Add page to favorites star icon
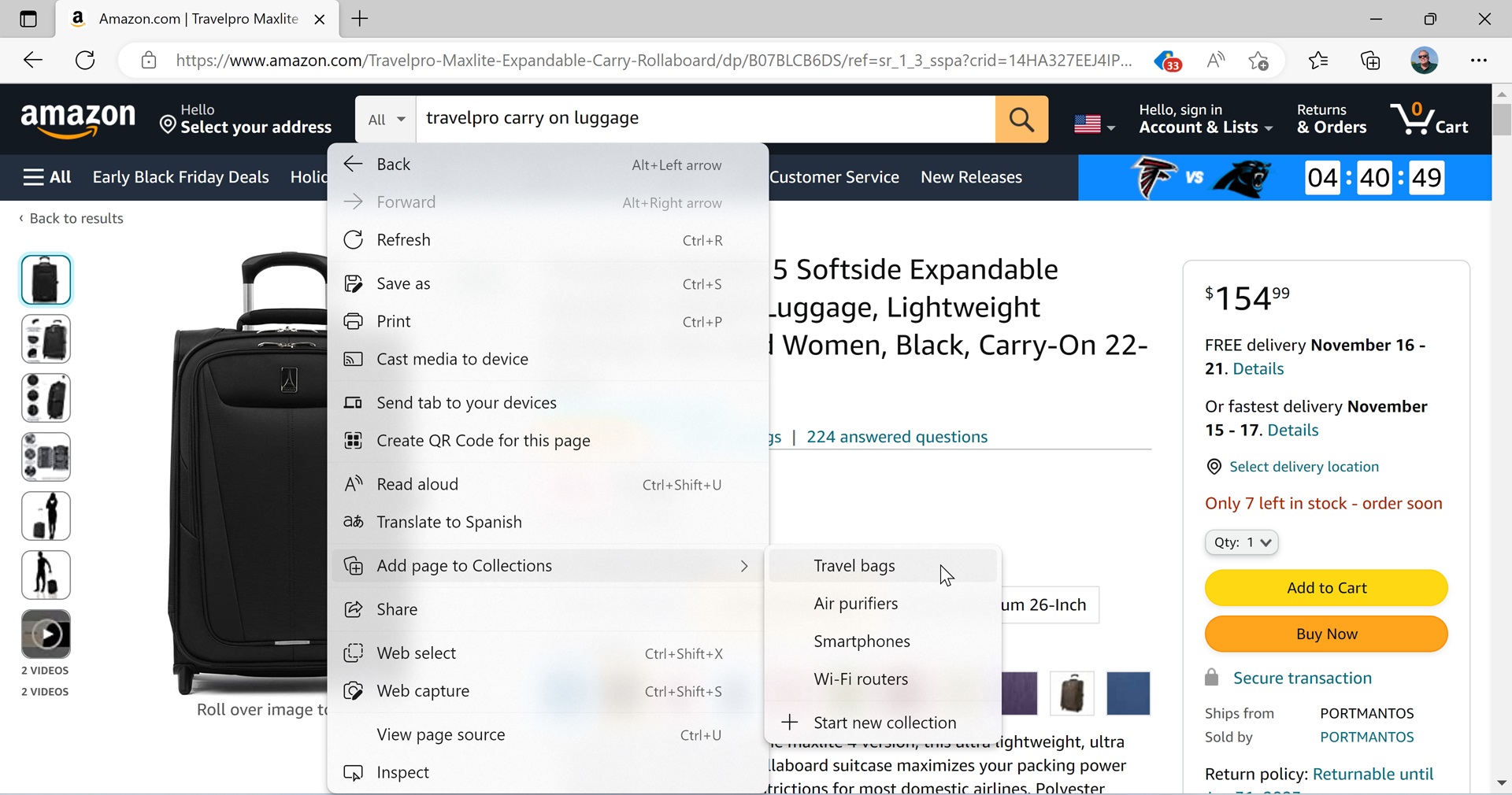Screen dimensions: 1512x795 (x=1258, y=61)
